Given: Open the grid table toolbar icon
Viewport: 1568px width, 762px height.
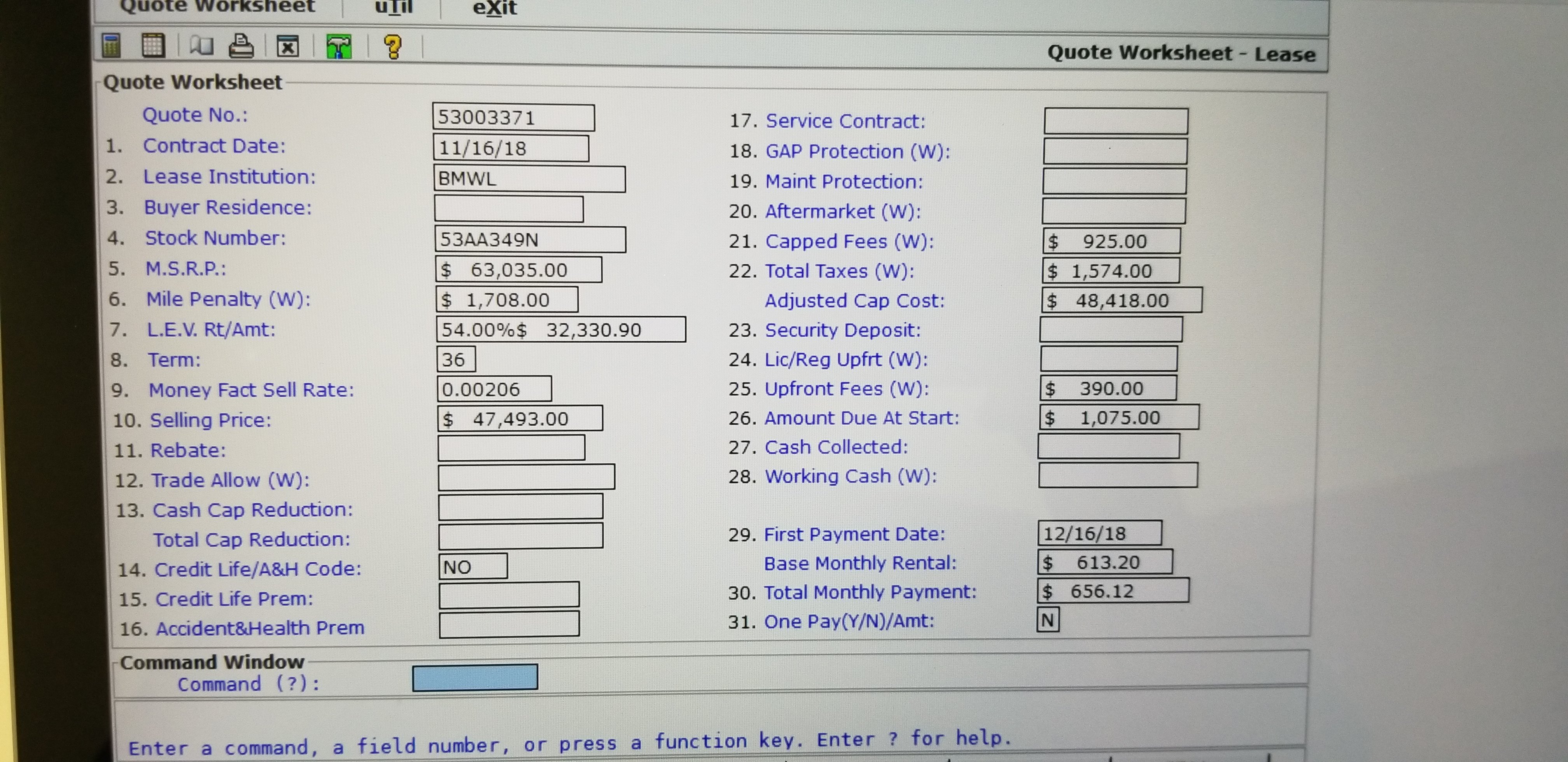Looking at the screenshot, I should [153, 45].
